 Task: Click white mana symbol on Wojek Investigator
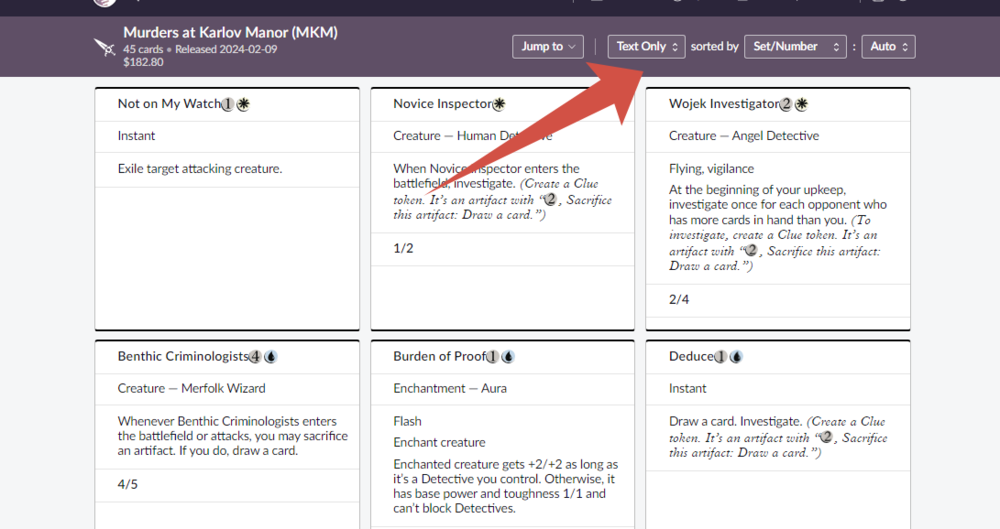(801, 104)
